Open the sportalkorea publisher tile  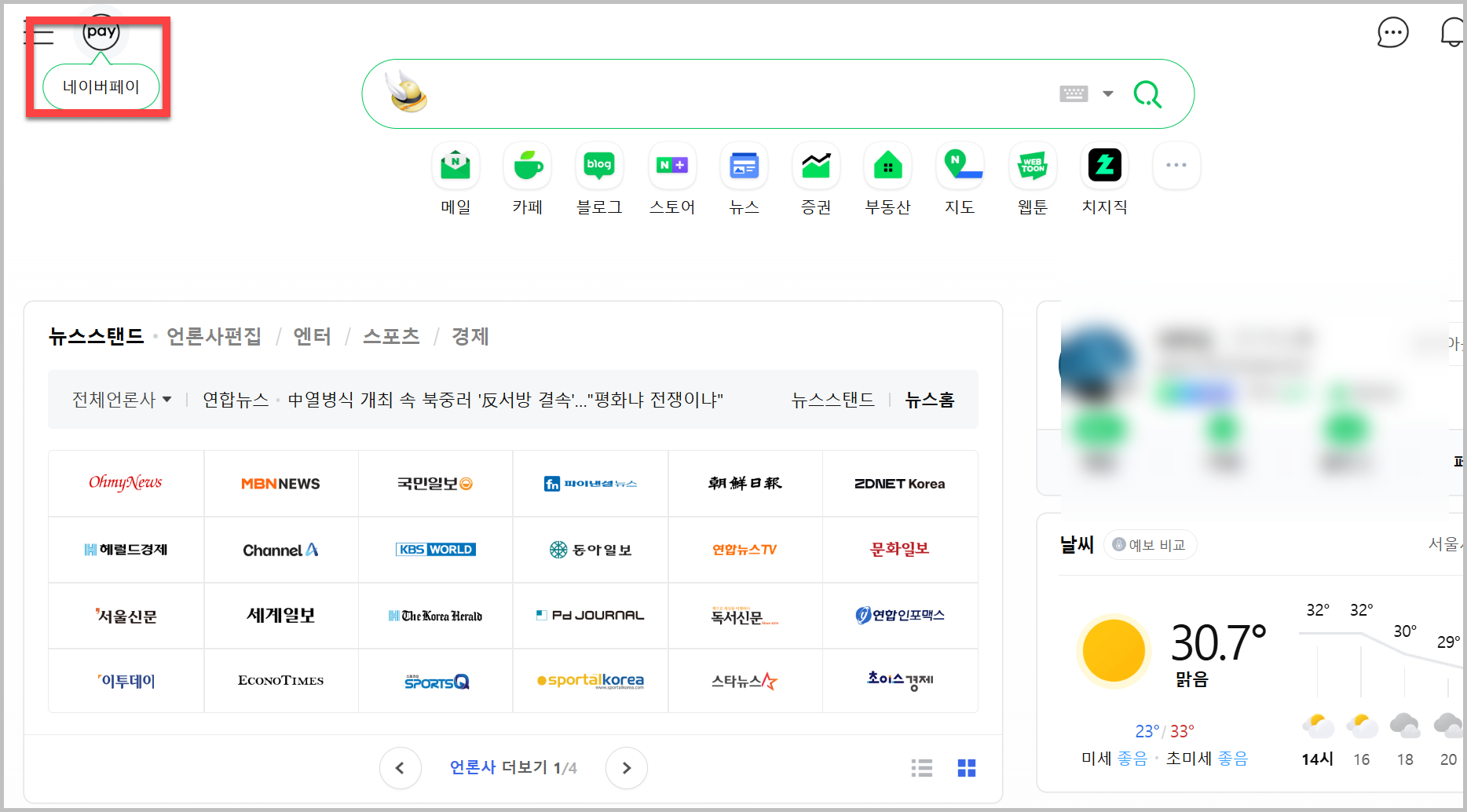tap(591, 681)
